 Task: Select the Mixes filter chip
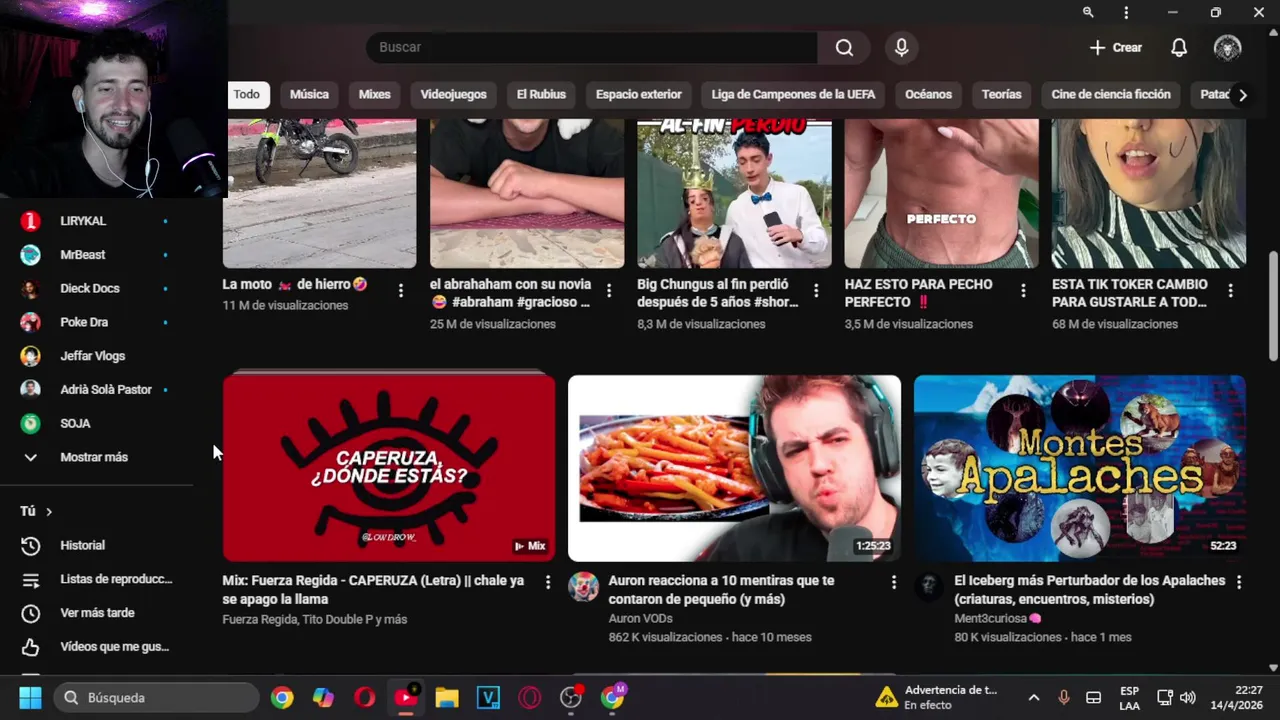pos(374,94)
